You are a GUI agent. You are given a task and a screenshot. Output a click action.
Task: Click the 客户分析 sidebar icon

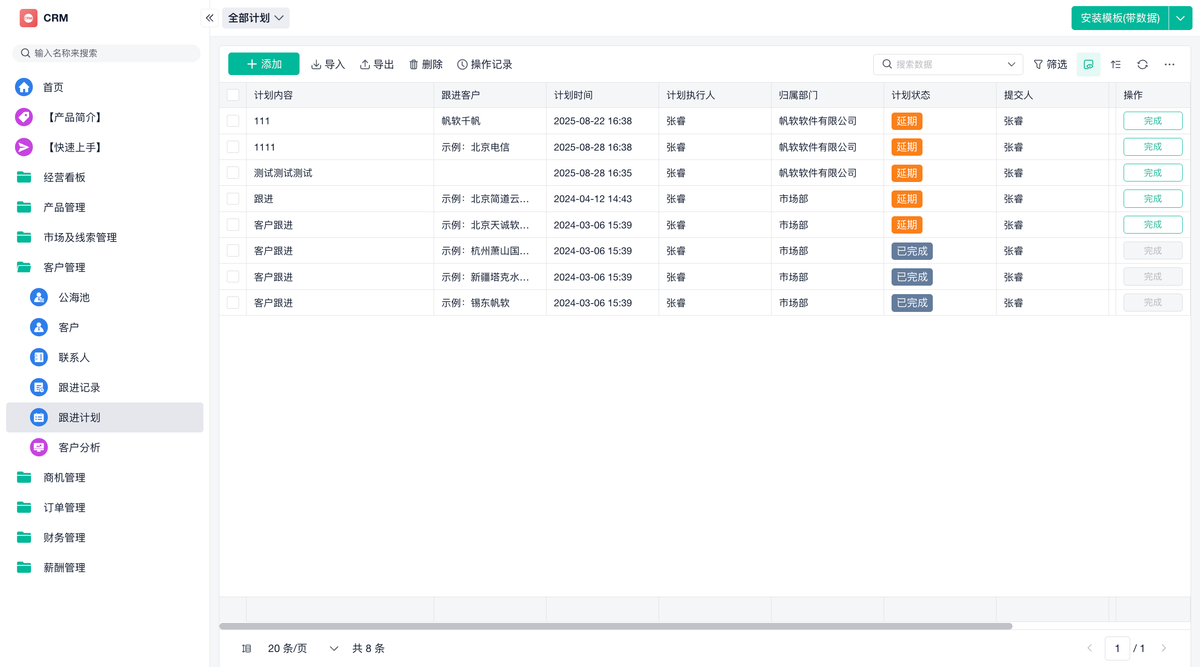pos(39,447)
